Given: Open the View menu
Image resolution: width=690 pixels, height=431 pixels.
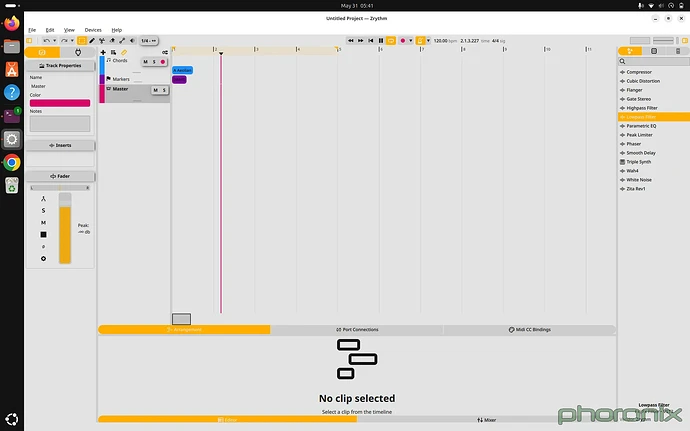Looking at the screenshot, I should coord(69,30).
